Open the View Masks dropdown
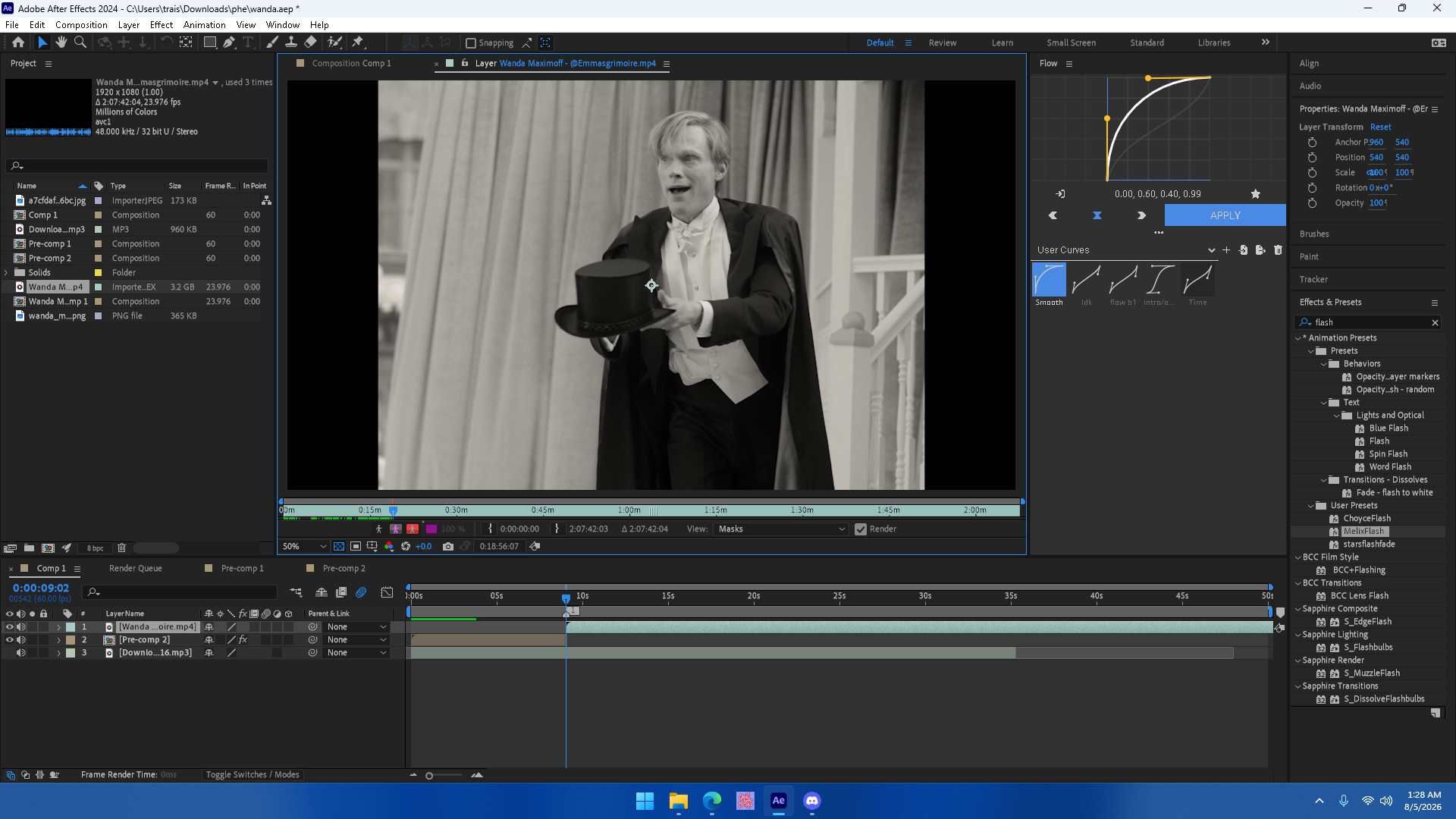This screenshot has height=819, width=1456. pyautogui.click(x=781, y=529)
